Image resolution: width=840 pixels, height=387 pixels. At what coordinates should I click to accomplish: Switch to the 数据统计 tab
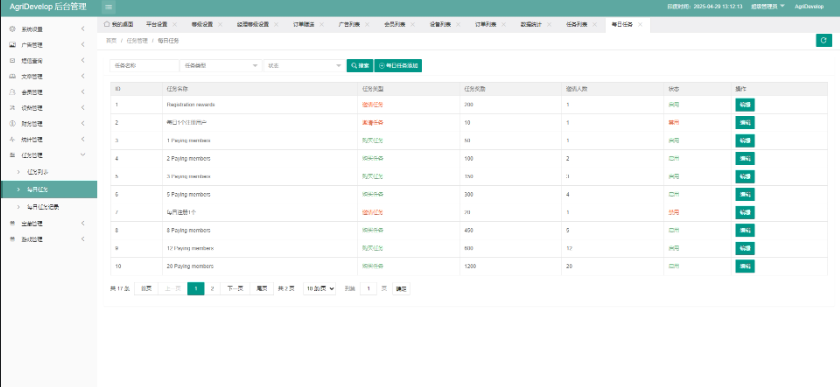click(531, 25)
